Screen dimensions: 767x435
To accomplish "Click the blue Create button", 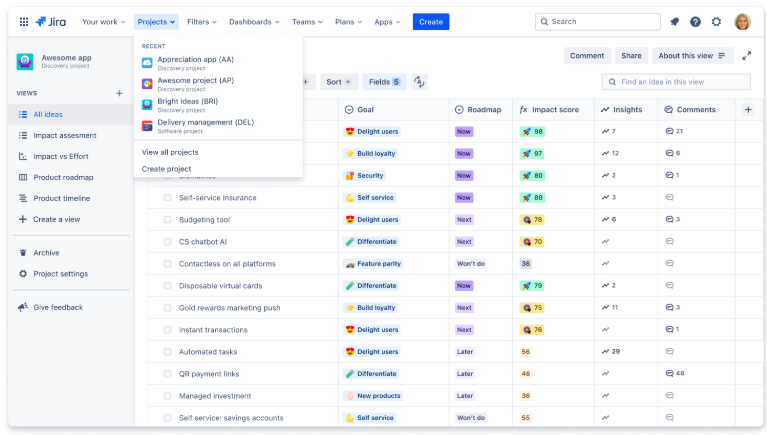I will coord(430,22).
